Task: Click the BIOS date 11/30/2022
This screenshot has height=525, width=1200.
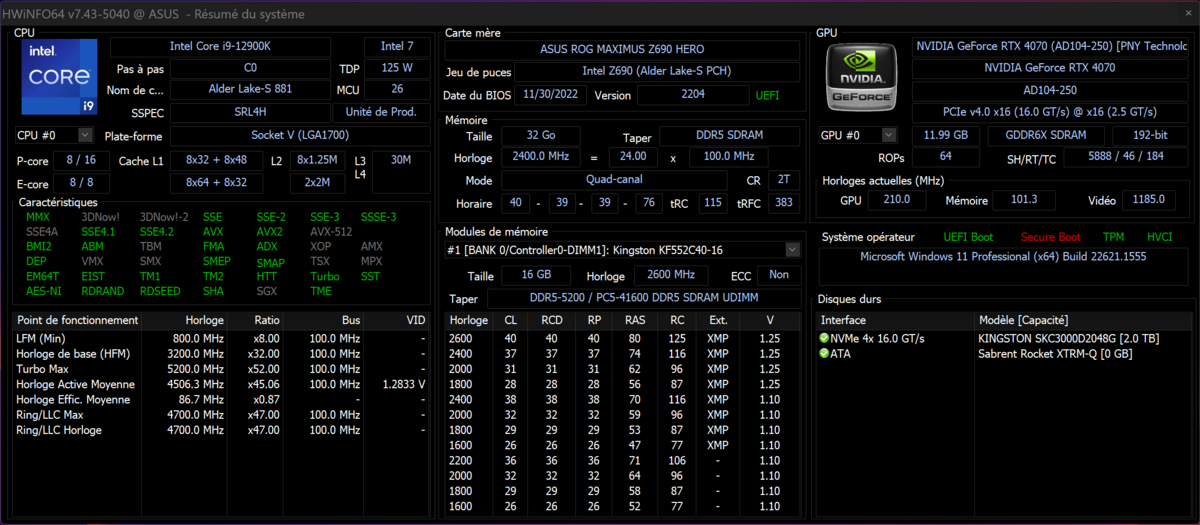Action: [550, 95]
